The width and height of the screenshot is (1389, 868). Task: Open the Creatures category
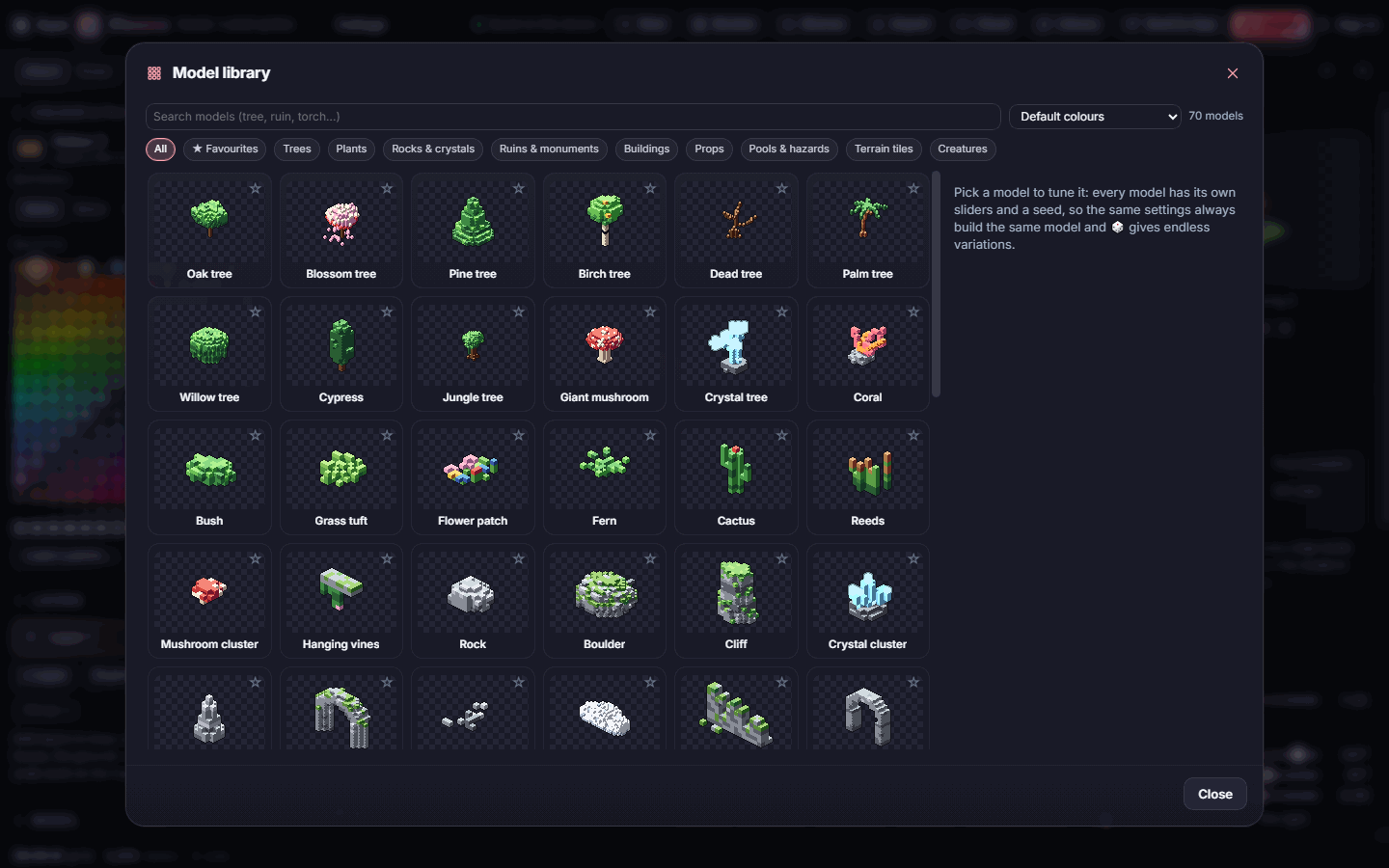point(963,149)
